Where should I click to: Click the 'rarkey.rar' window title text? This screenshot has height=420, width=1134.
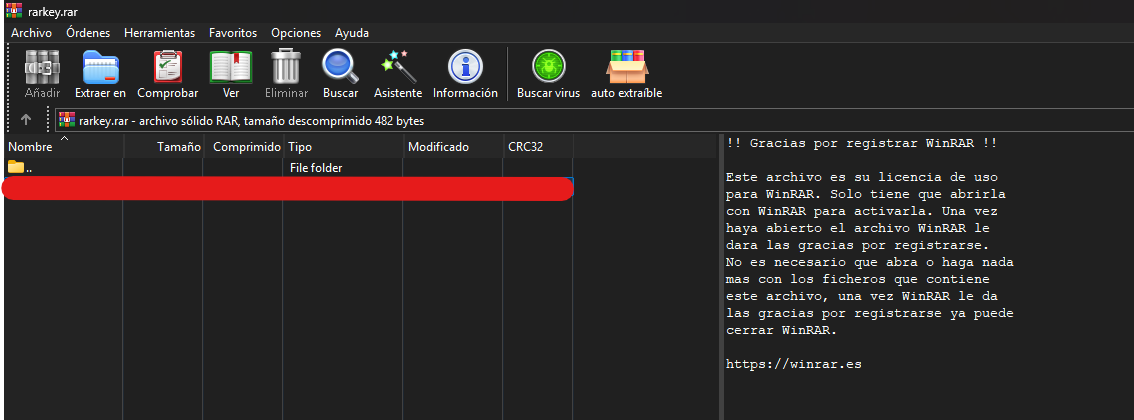52,12
